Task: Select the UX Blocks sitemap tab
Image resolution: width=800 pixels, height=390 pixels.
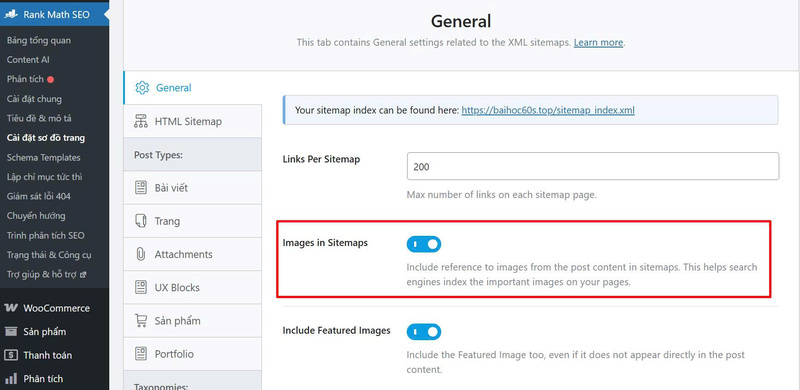Action: click(x=192, y=287)
